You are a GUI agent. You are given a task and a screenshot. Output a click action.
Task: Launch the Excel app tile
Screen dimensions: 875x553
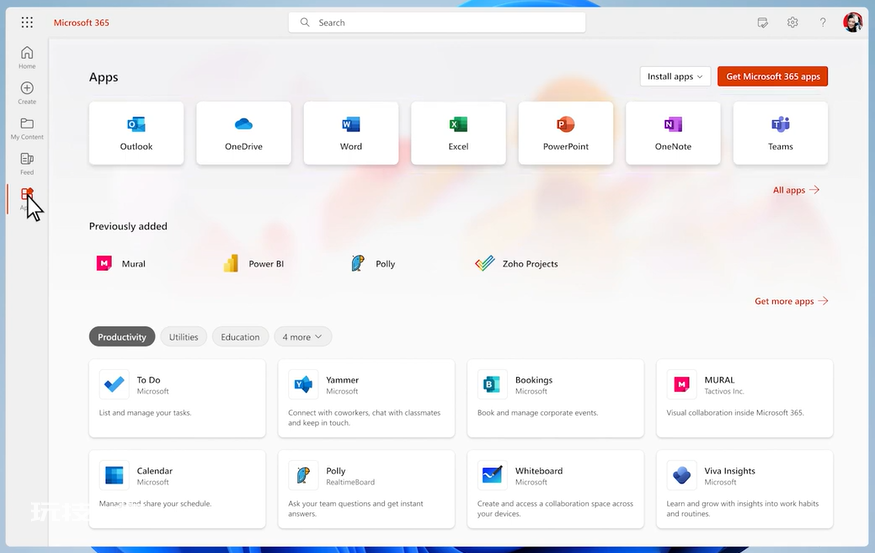point(459,133)
